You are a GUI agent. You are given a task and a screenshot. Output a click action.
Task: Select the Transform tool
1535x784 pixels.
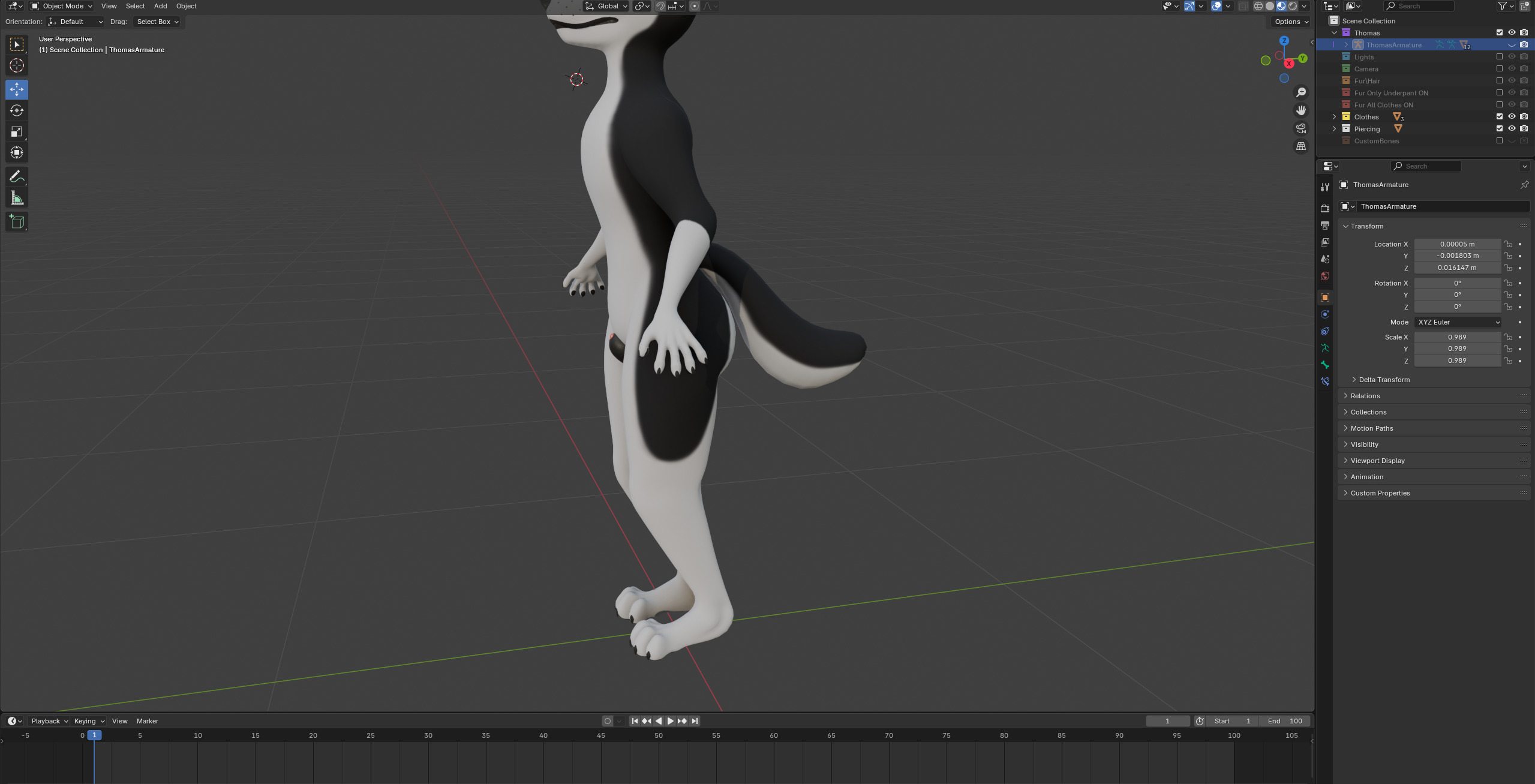tap(17, 152)
